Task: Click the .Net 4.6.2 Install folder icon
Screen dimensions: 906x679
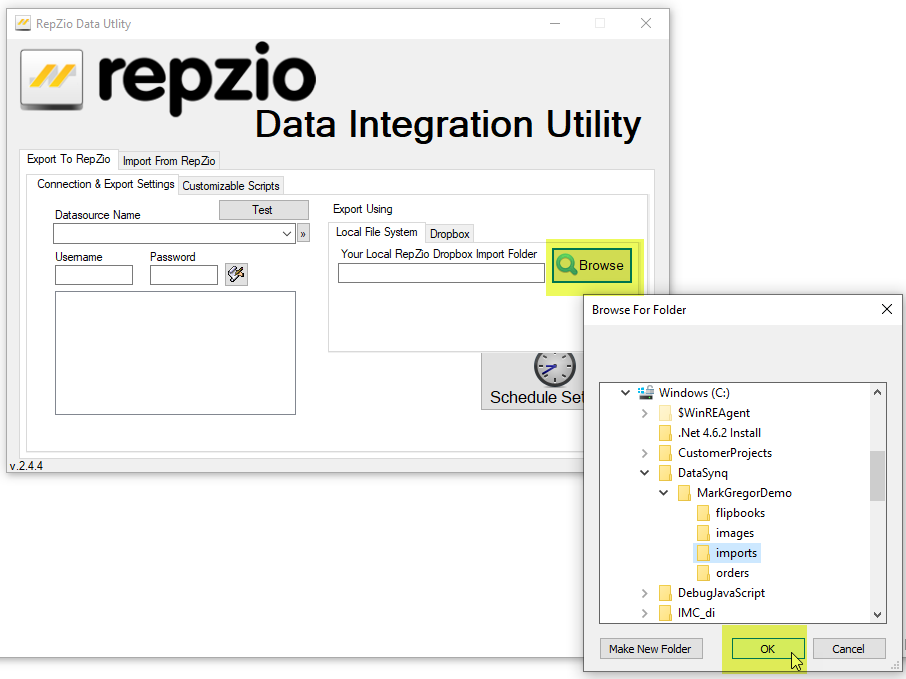Action: [x=666, y=433]
